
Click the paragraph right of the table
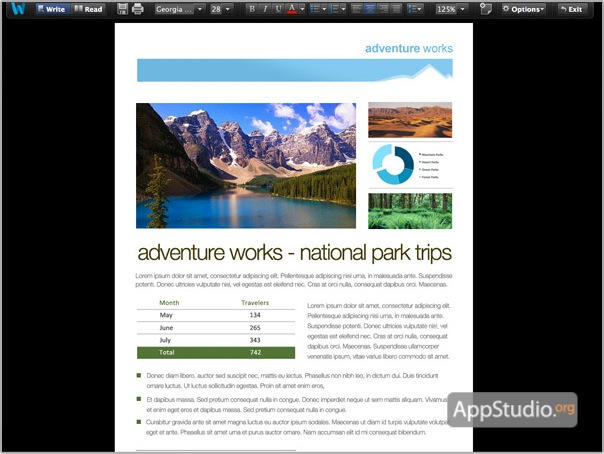pos(379,331)
